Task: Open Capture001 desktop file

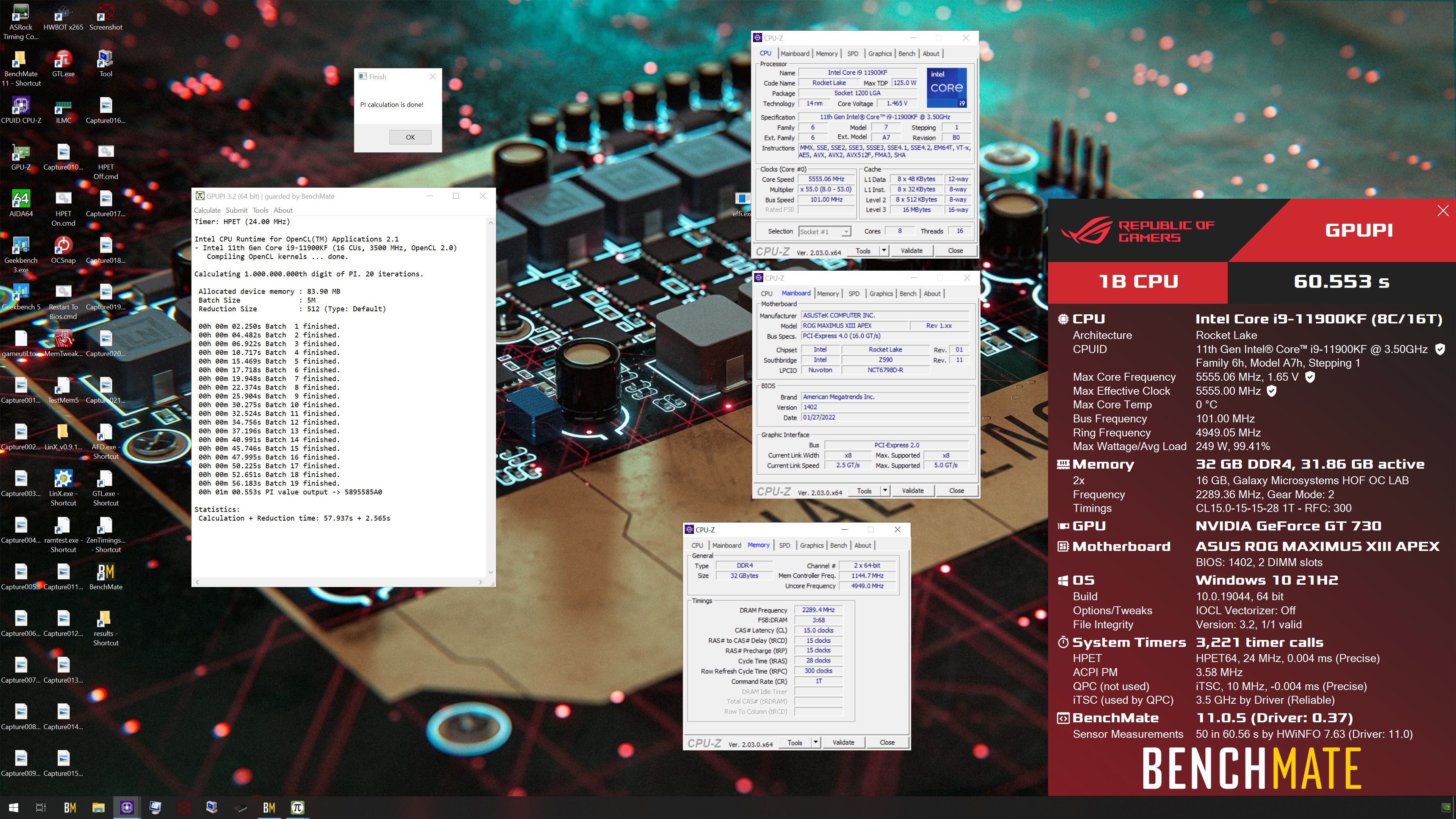Action: coord(21,391)
